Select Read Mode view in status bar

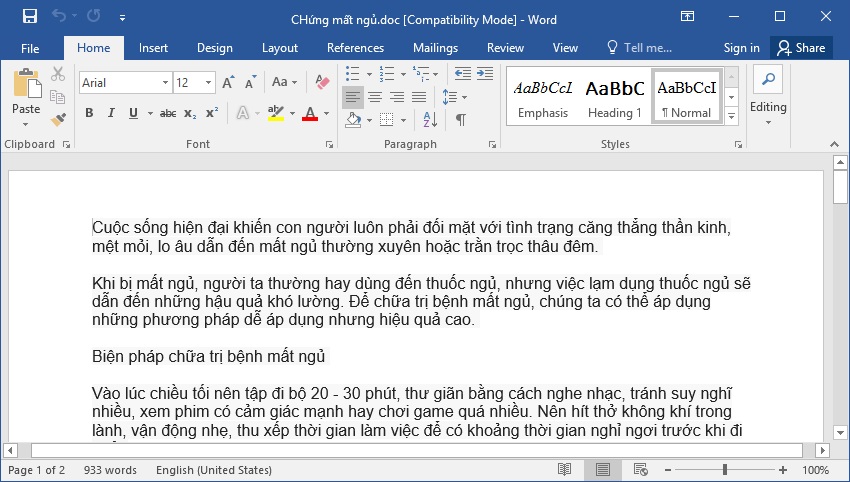click(564, 470)
